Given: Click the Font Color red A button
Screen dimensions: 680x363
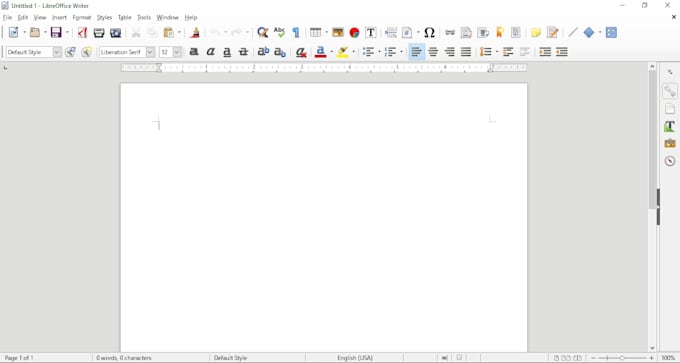Looking at the screenshot, I should [320, 52].
